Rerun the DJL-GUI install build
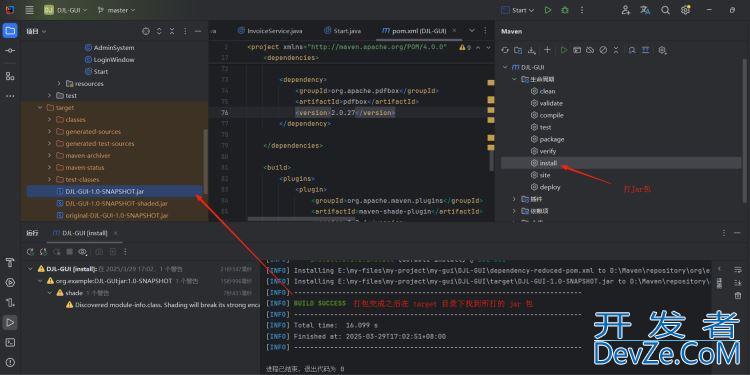Screen dimensions: 750x375 click(31, 252)
